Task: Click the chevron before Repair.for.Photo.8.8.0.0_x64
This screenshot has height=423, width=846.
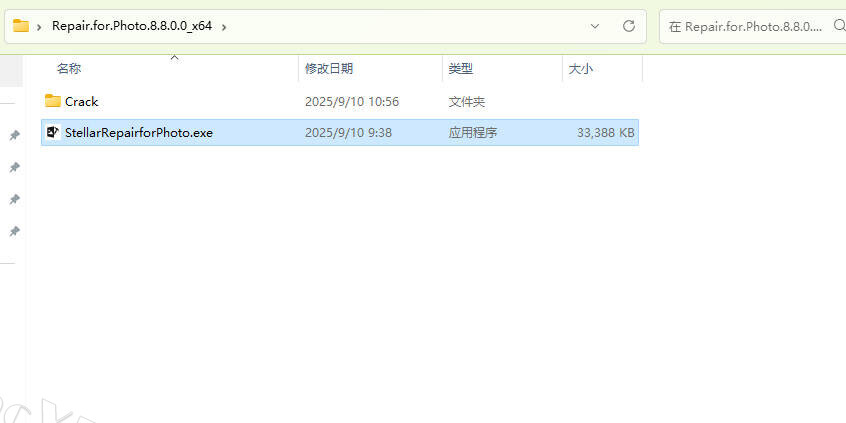Action: tap(39, 26)
